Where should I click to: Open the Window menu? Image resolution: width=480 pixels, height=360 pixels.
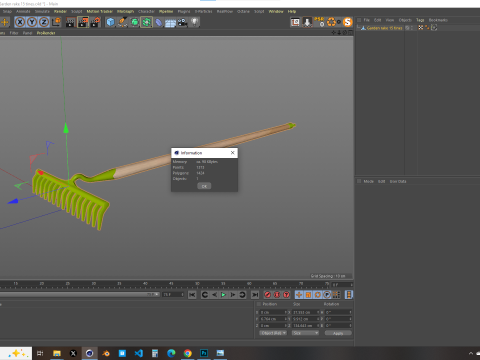click(x=276, y=11)
